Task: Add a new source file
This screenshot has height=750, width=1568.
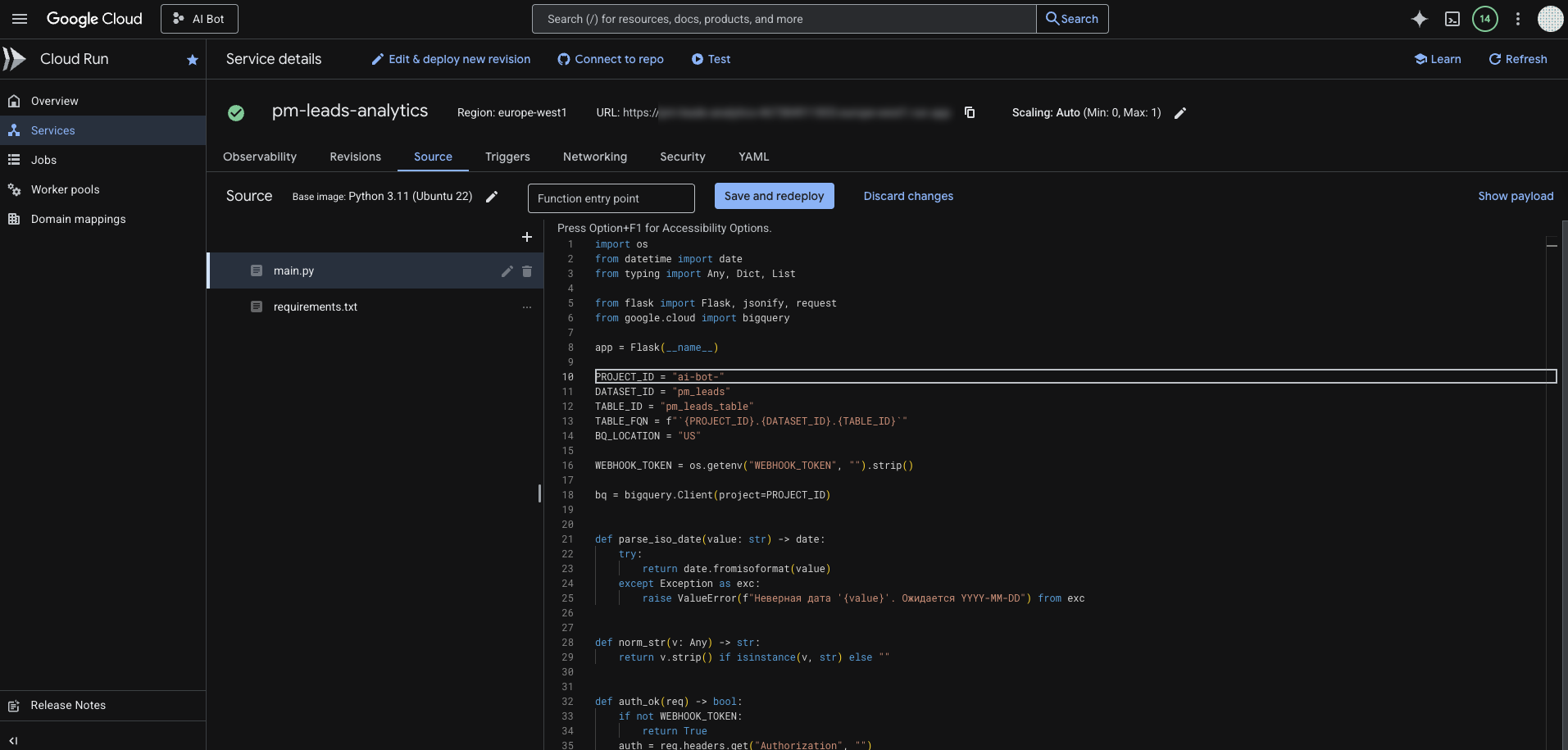Action: pos(527,237)
